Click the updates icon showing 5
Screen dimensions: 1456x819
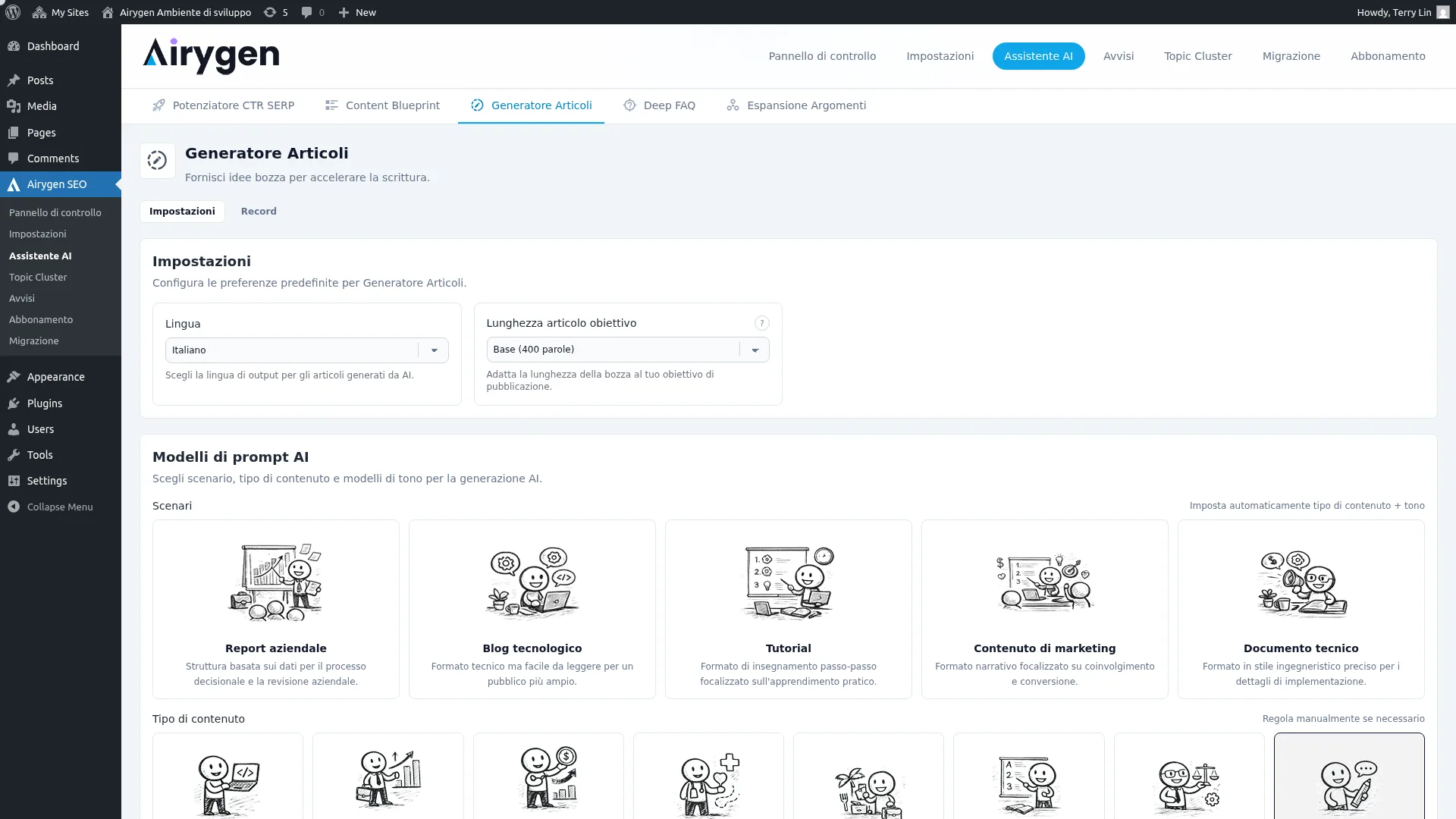tap(275, 12)
